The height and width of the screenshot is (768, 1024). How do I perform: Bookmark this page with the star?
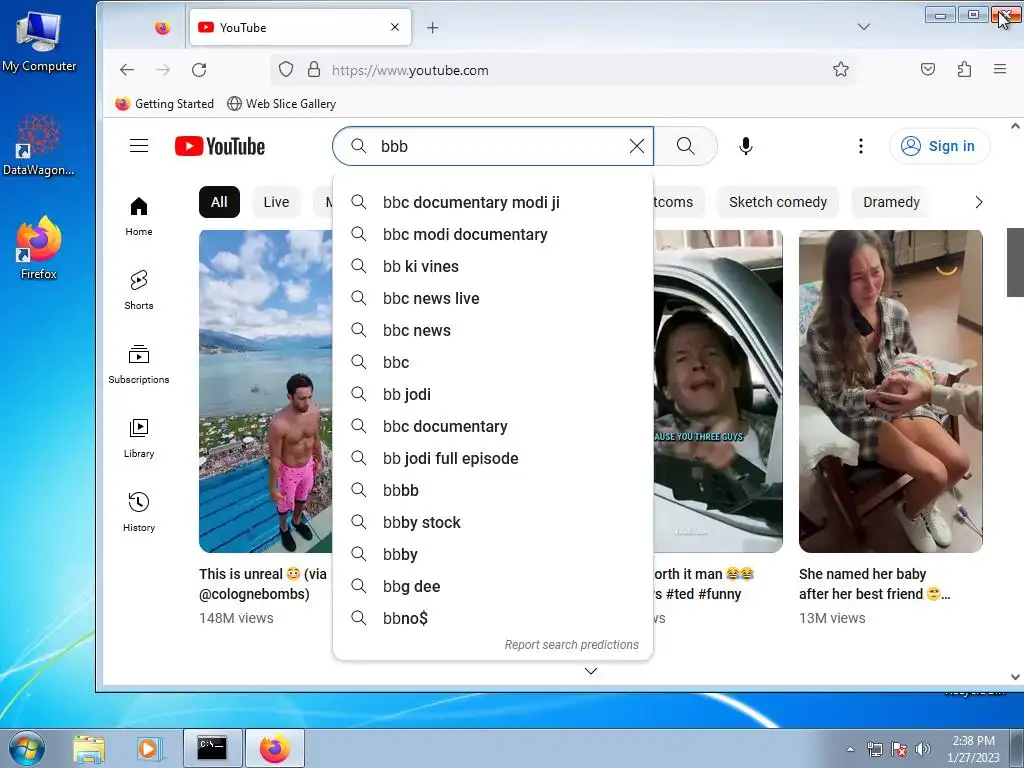click(840, 70)
